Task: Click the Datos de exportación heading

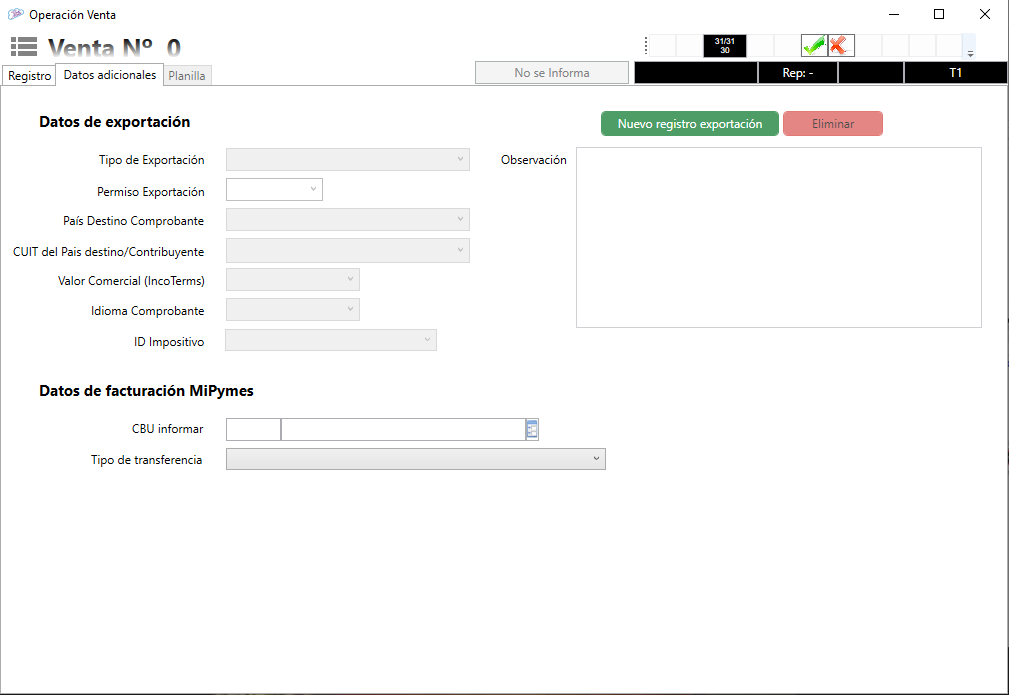Action: tap(115, 122)
